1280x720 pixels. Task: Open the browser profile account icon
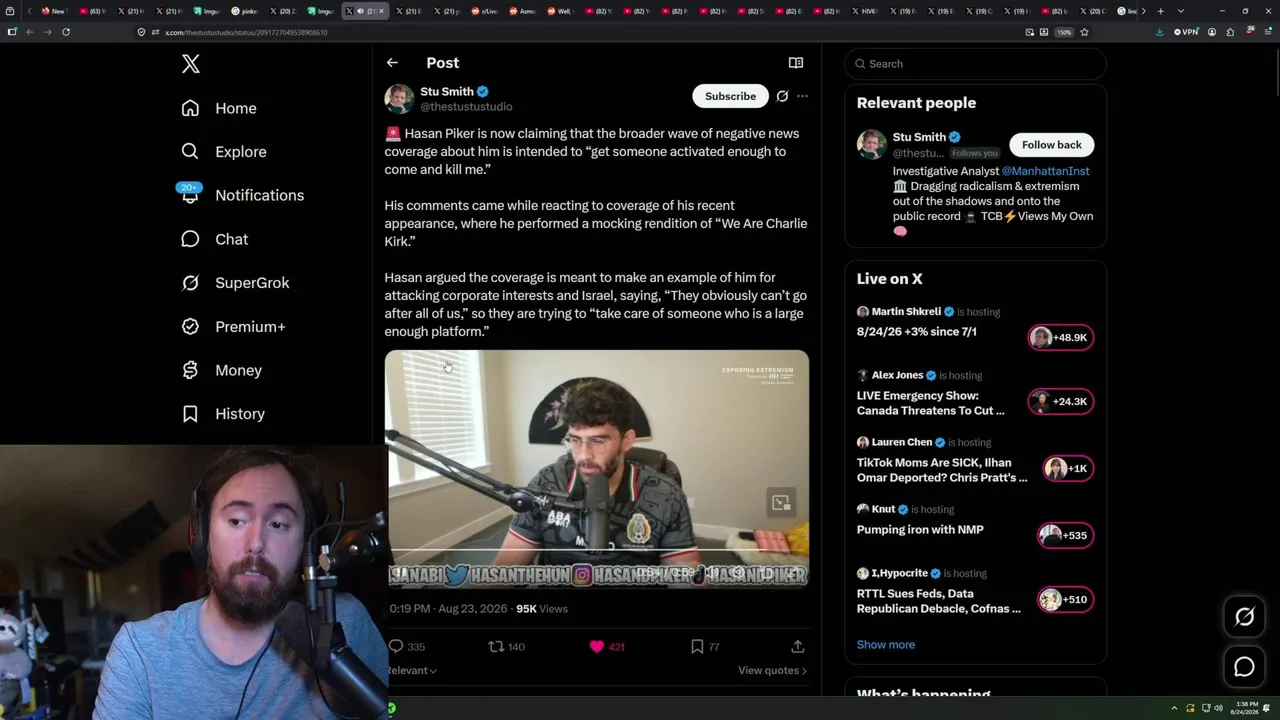click(1212, 32)
